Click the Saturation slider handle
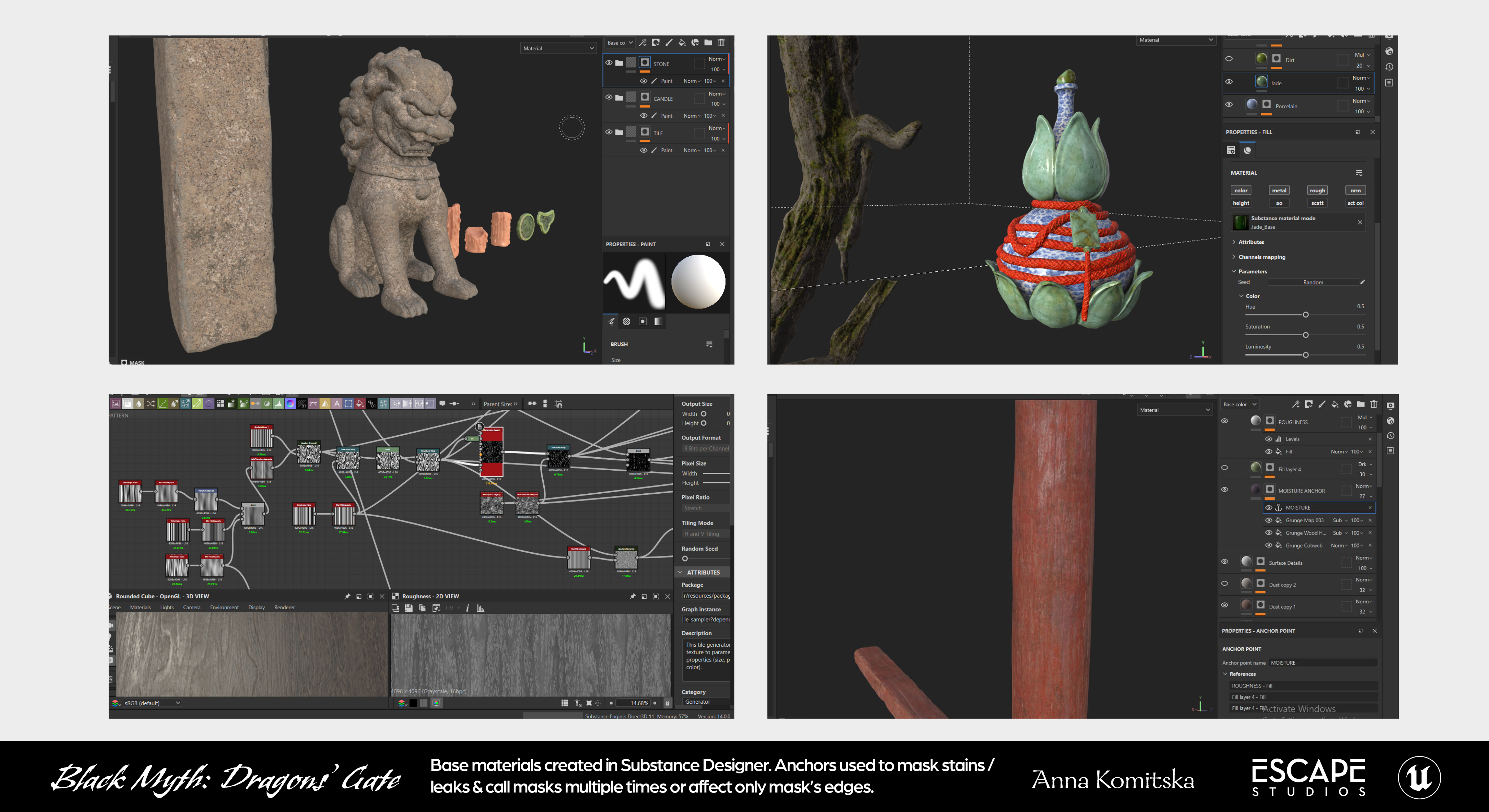This screenshot has height=812, width=1489. [x=1305, y=335]
